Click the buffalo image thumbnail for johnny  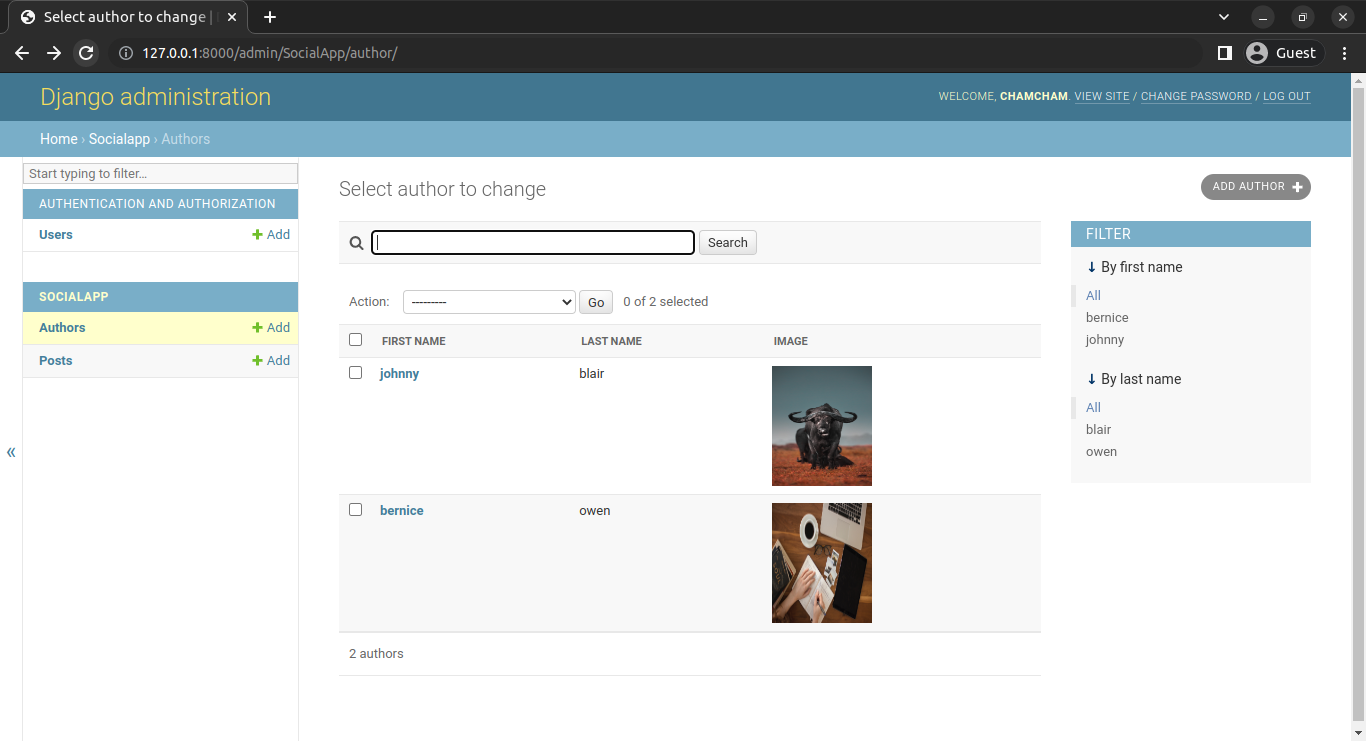click(x=821, y=426)
